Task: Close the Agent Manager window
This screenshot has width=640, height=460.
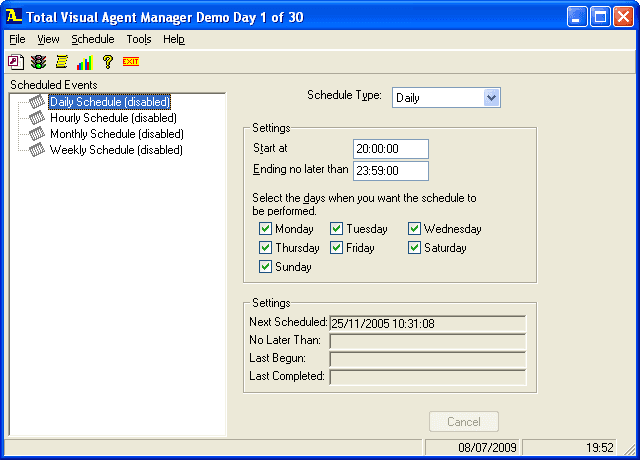Action: 623,17
